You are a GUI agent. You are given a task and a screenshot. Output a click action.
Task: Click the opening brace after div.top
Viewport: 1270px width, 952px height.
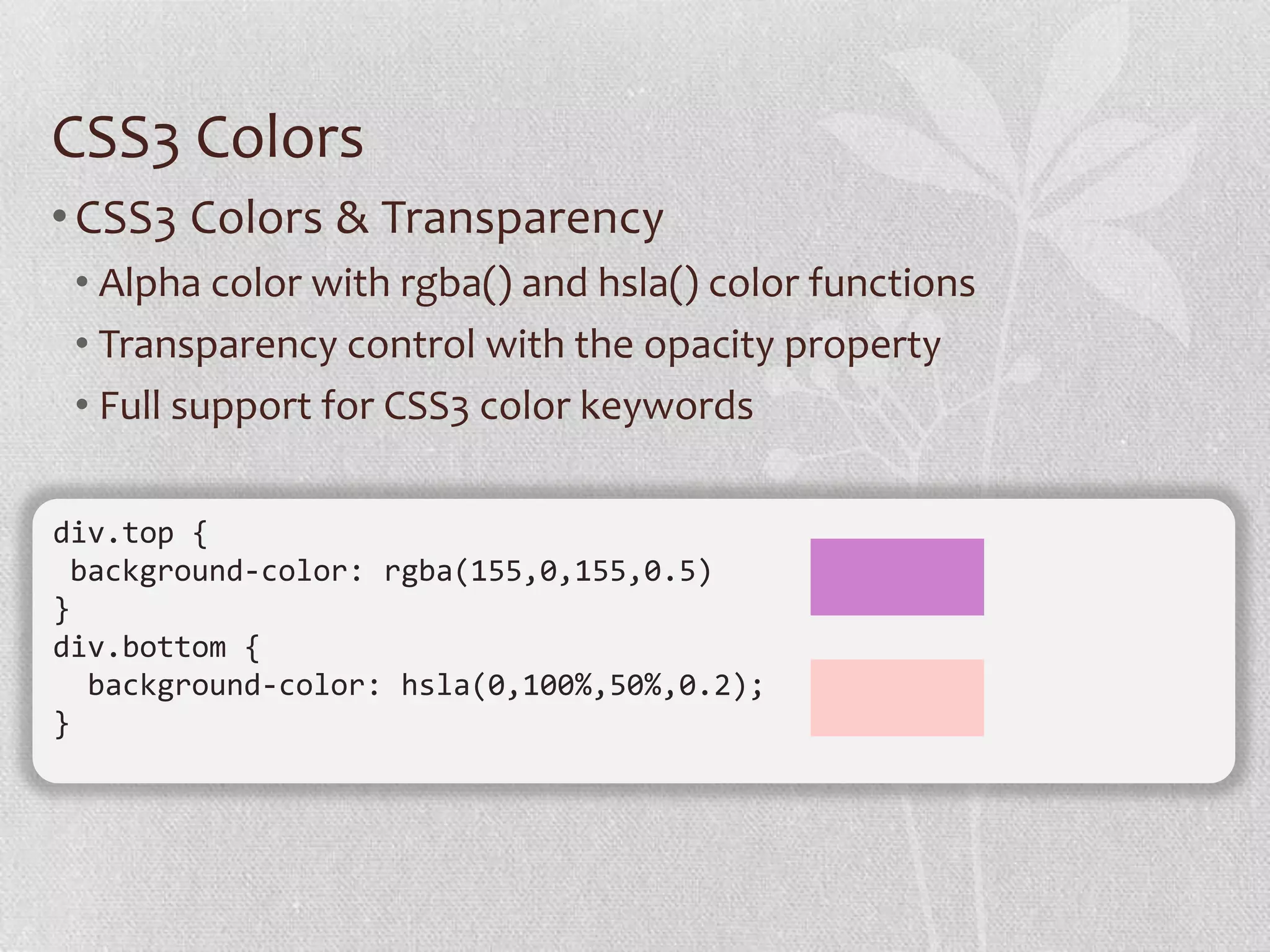(x=200, y=534)
